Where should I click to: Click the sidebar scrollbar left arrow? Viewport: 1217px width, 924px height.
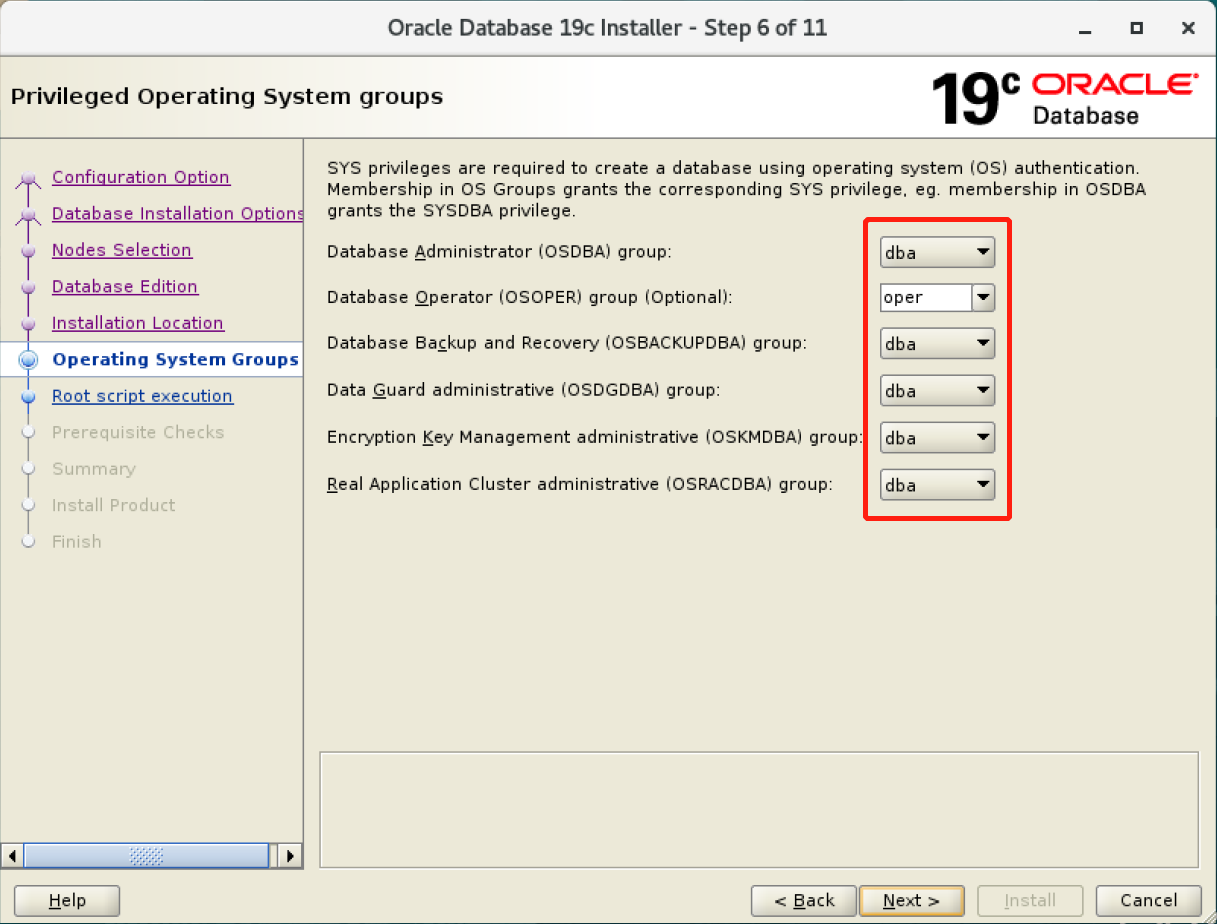pyautogui.click(x=12, y=856)
